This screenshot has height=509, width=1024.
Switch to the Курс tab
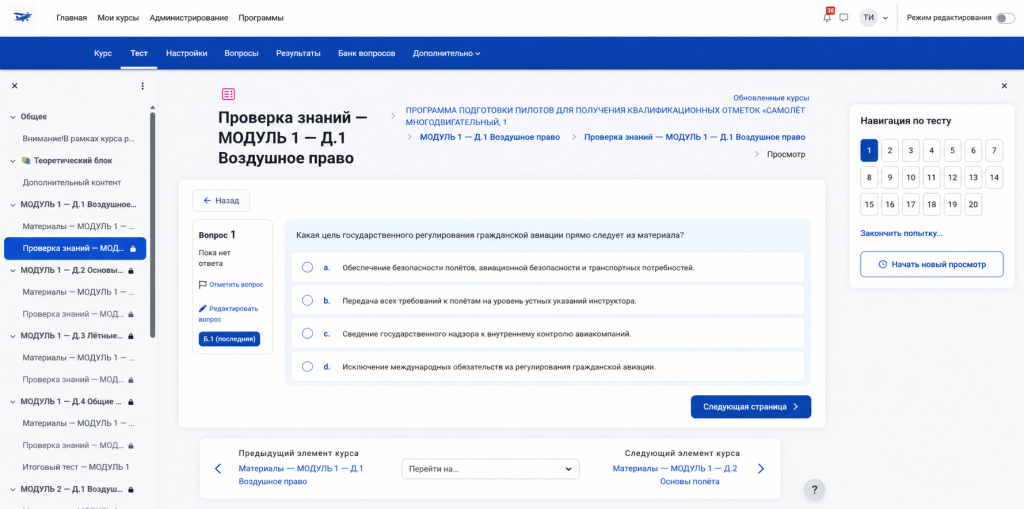coord(103,54)
